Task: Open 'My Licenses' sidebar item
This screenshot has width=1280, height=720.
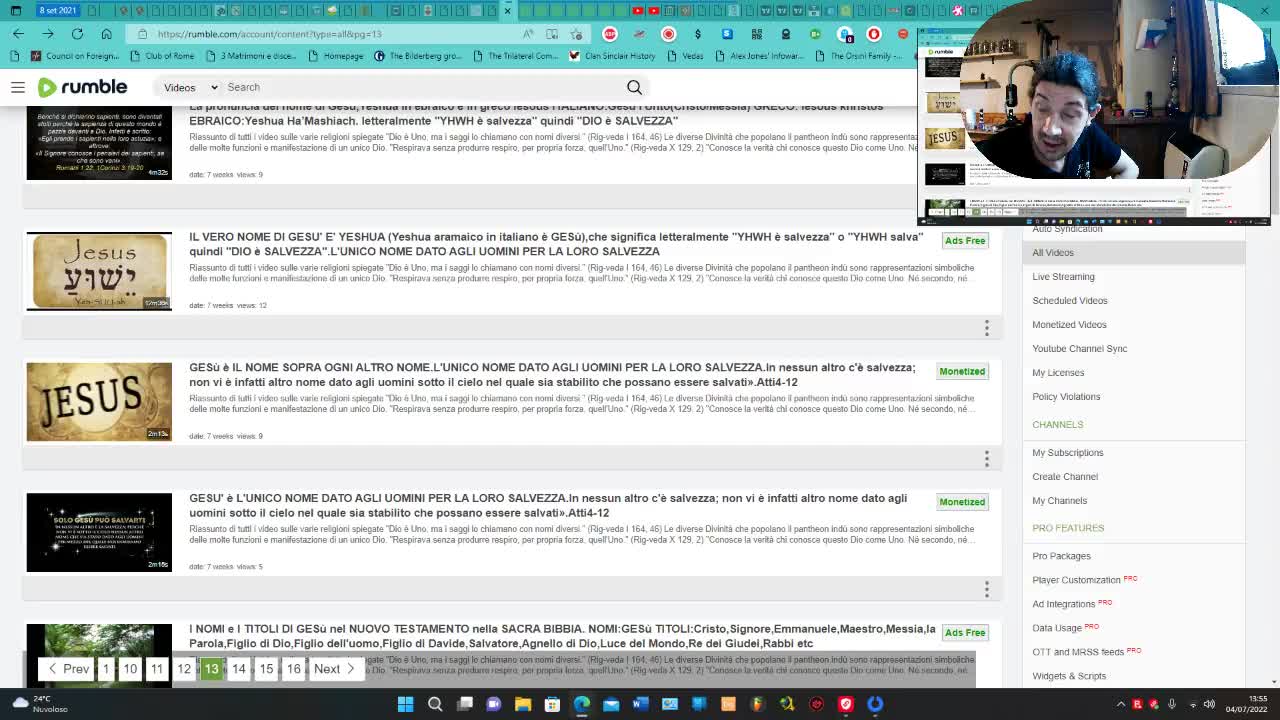Action: [x=1058, y=373]
